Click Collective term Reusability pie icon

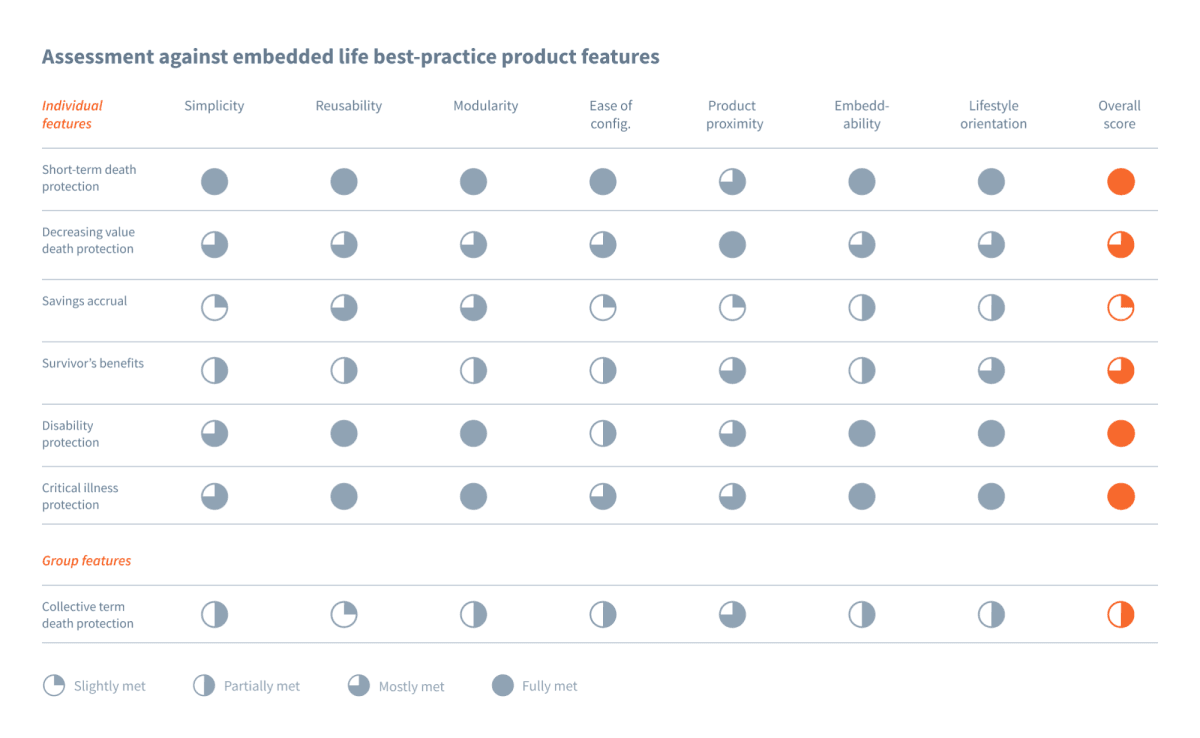click(x=344, y=614)
